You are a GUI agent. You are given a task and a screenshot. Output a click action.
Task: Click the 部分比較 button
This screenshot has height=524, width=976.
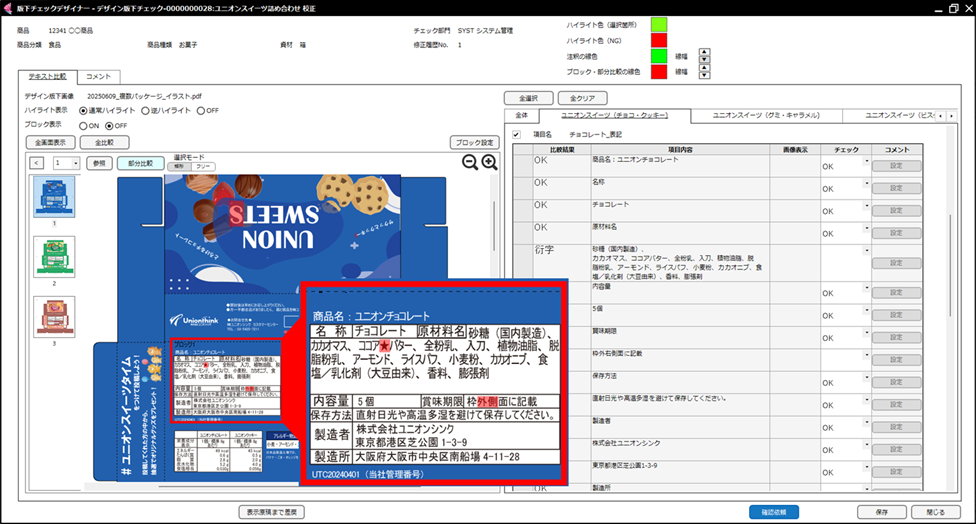(x=141, y=163)
